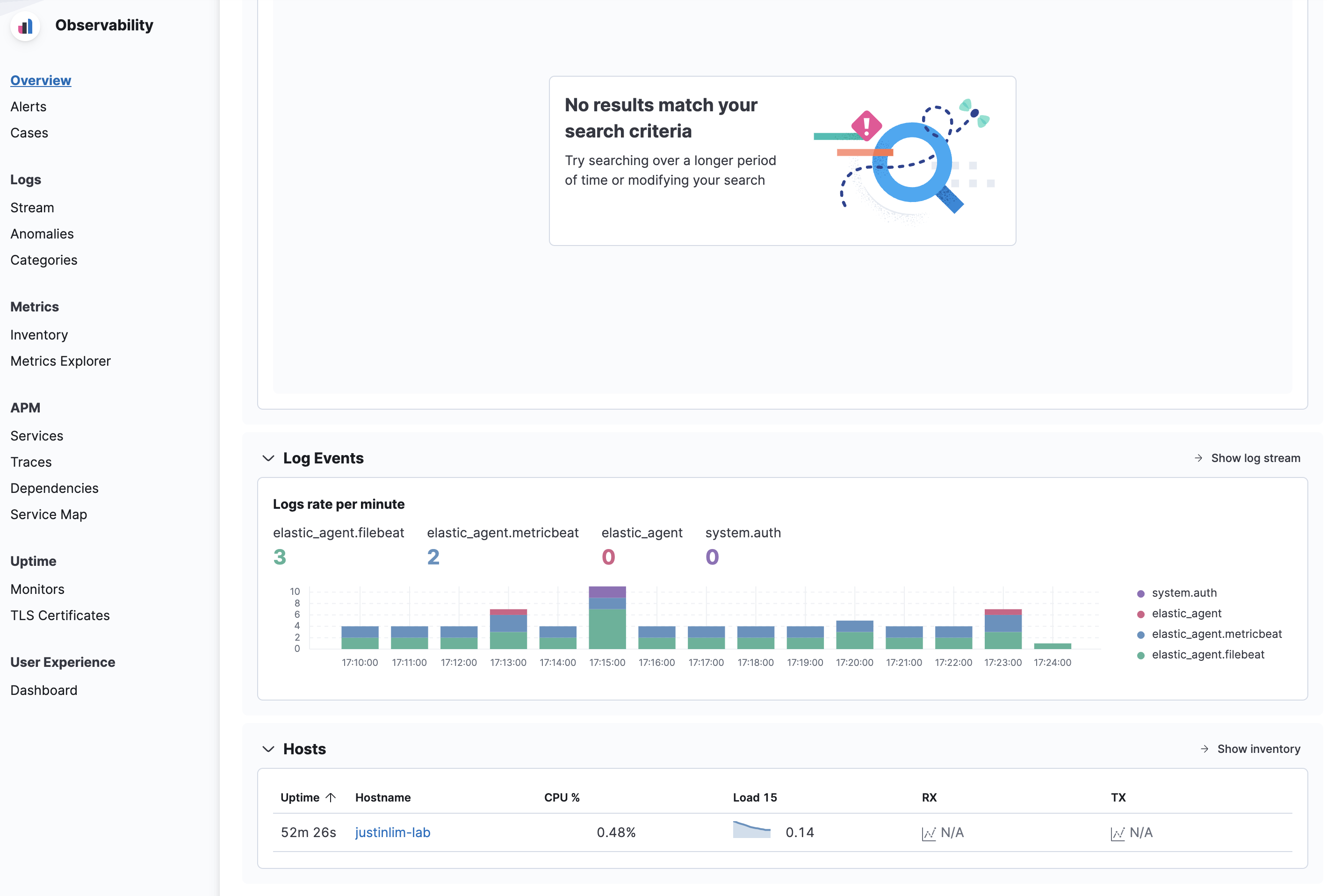Go to Metrics Explorer in sidebar
The width and height of the screenshot is (1327, 896).
click(x=60, y=361)
